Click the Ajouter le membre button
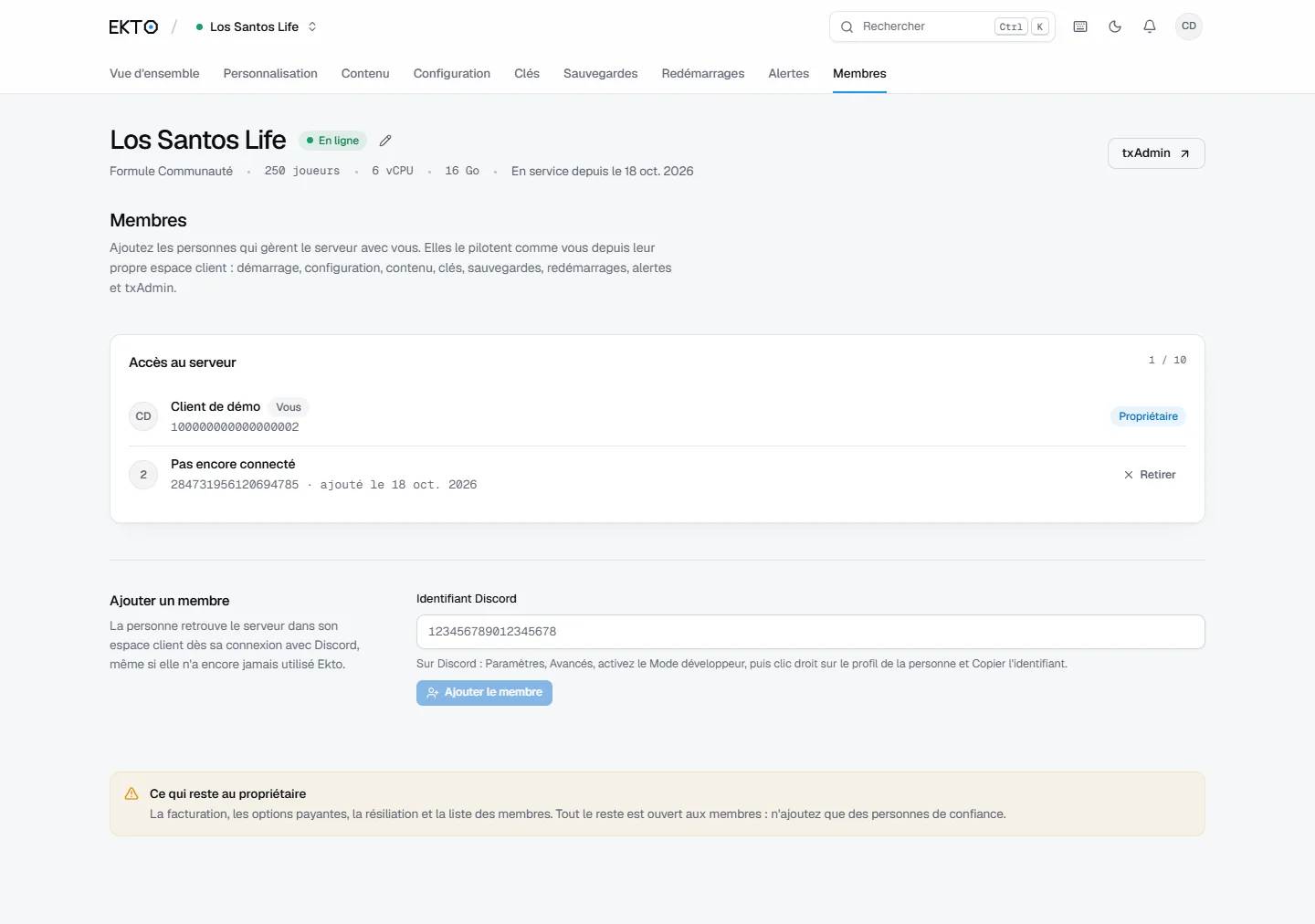The width and height of the screenshot is (1315, 924). [x=484, y=693]
